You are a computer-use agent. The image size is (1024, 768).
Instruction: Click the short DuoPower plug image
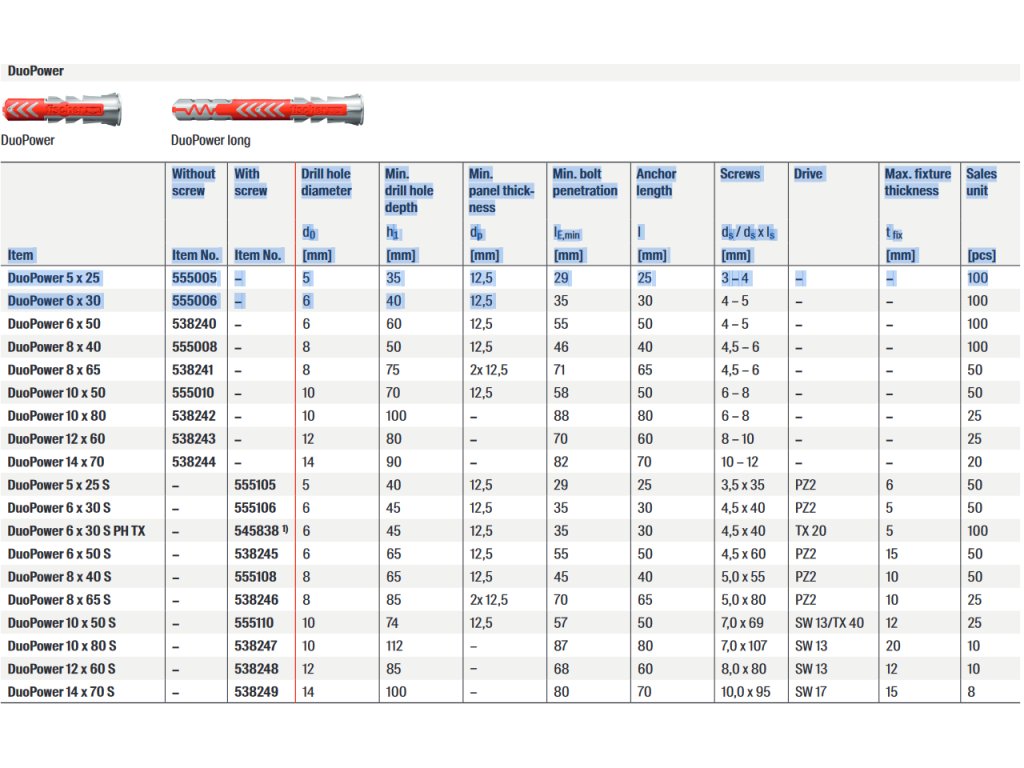pos(62,108)
